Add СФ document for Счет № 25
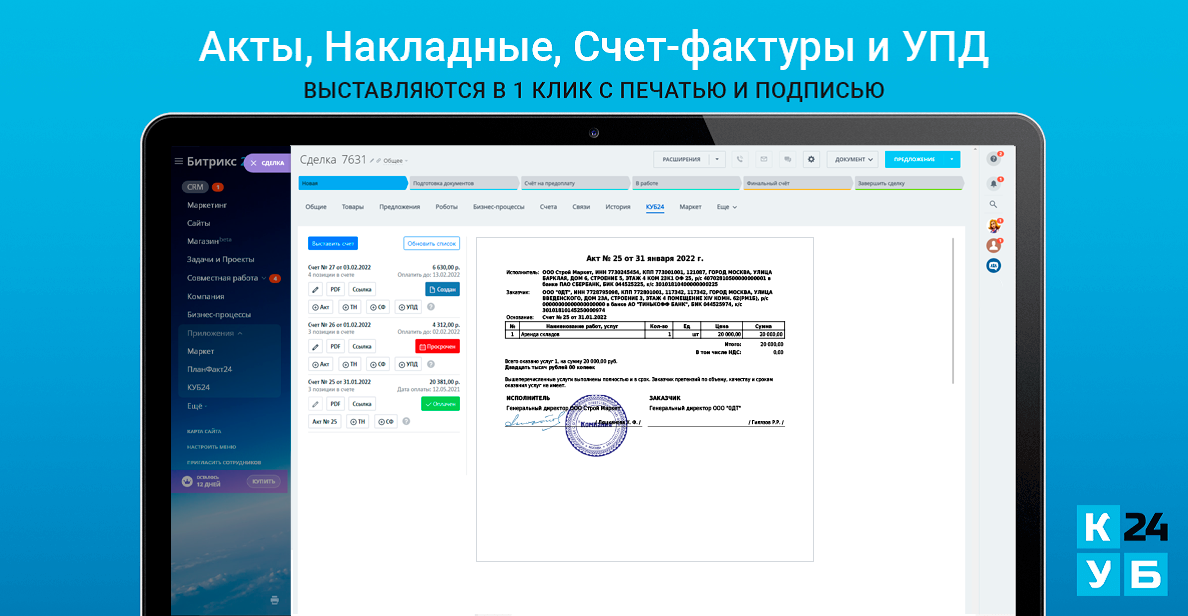1188x616 pixels. [385, 421]
